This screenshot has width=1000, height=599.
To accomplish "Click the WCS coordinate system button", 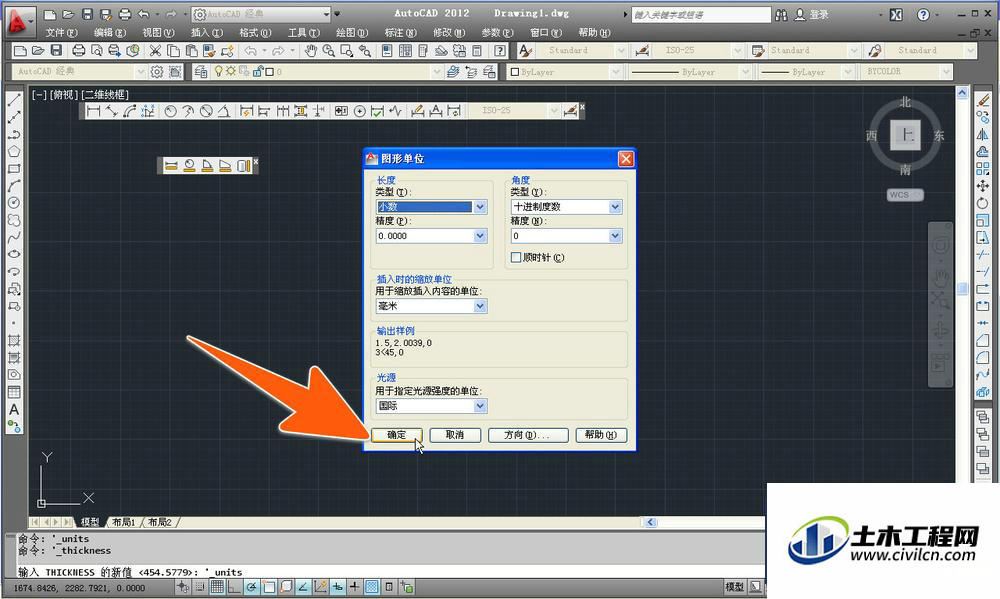I will [x=905, y=195].
